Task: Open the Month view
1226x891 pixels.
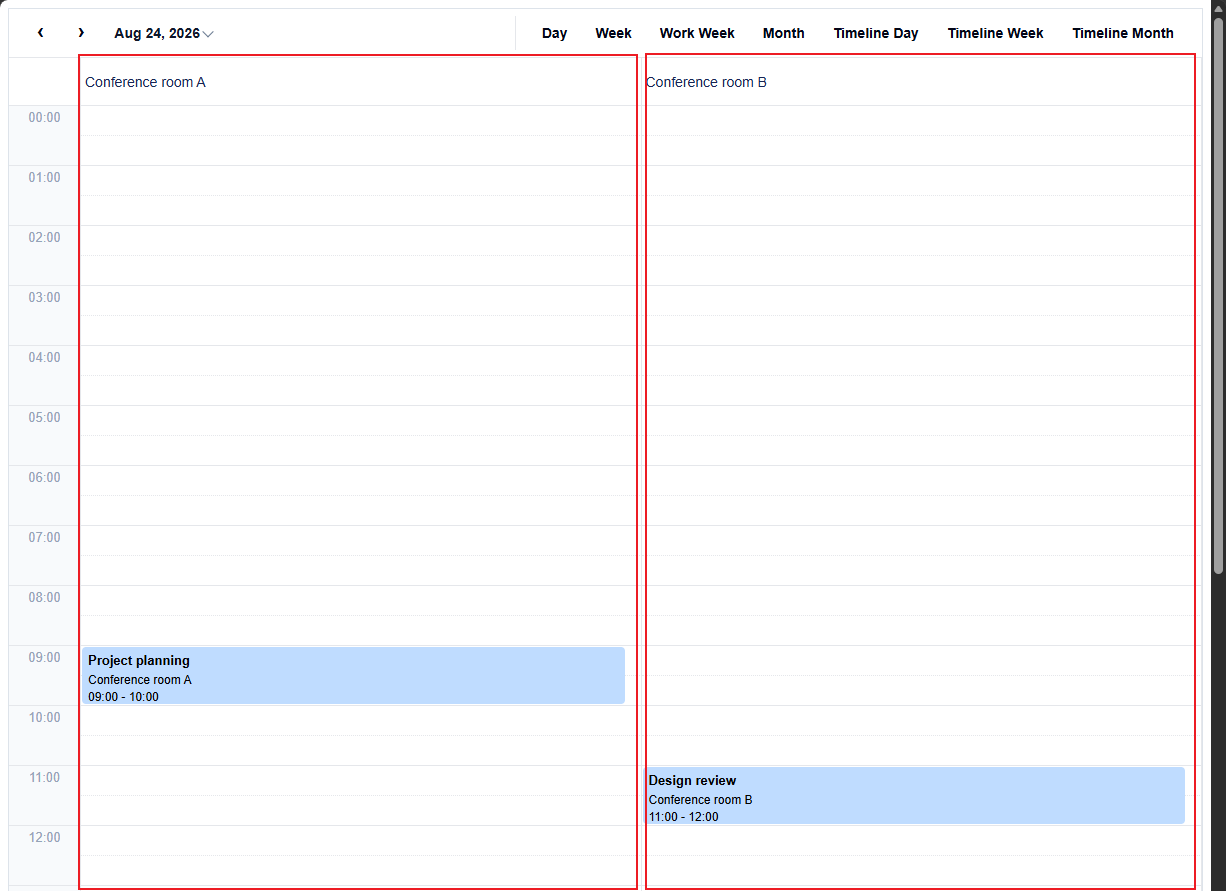Action: 783,33
